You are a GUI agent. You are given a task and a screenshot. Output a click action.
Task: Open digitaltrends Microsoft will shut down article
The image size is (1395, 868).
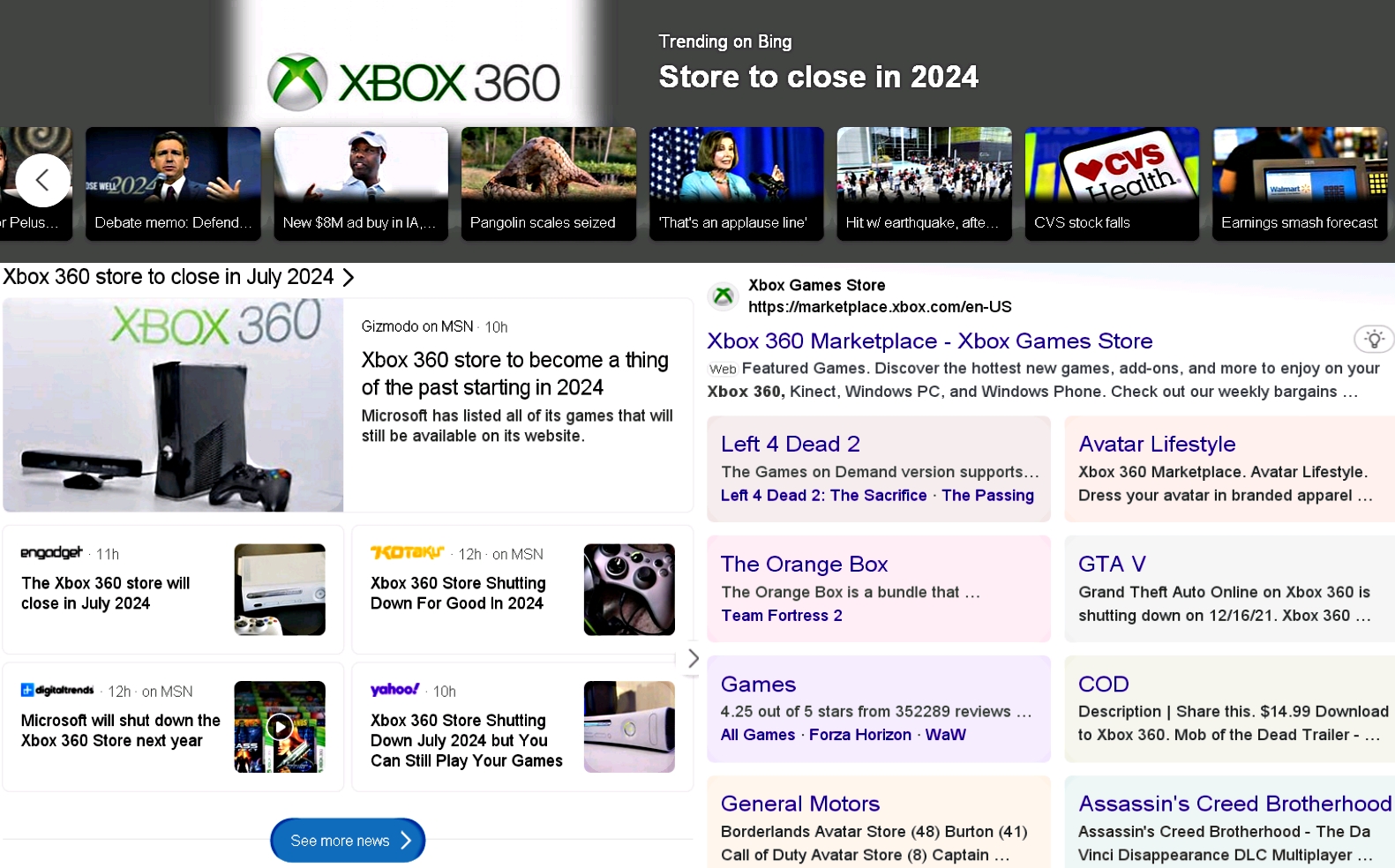pyautogui.click(x=121, y=730)
